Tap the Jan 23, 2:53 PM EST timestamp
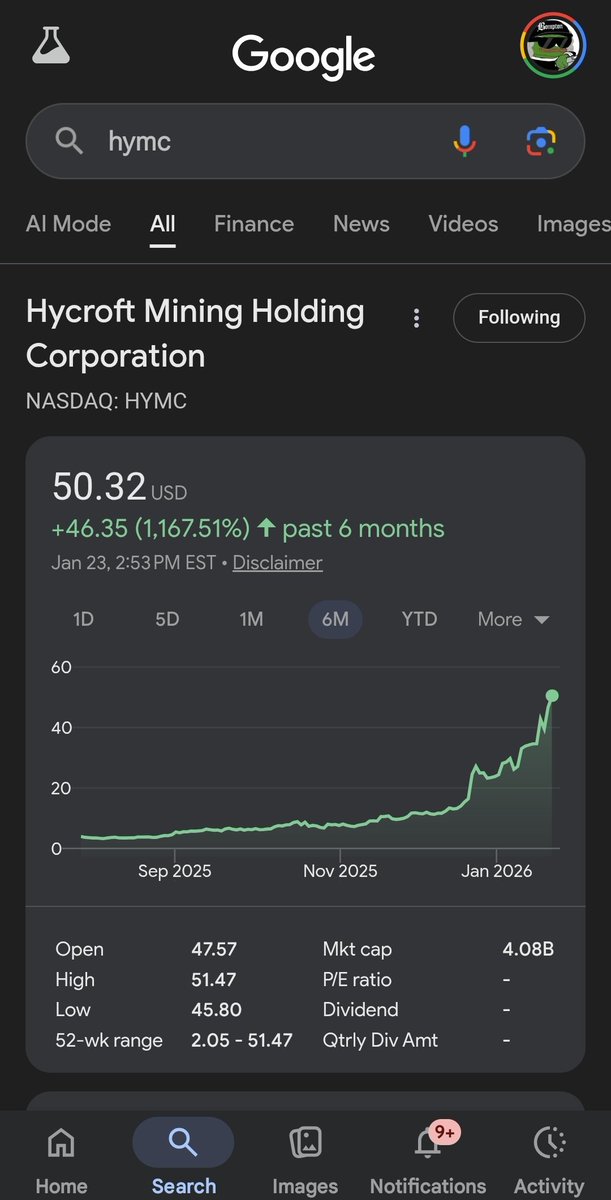Viewport: 611px width, 1200px height. point(134,563)
